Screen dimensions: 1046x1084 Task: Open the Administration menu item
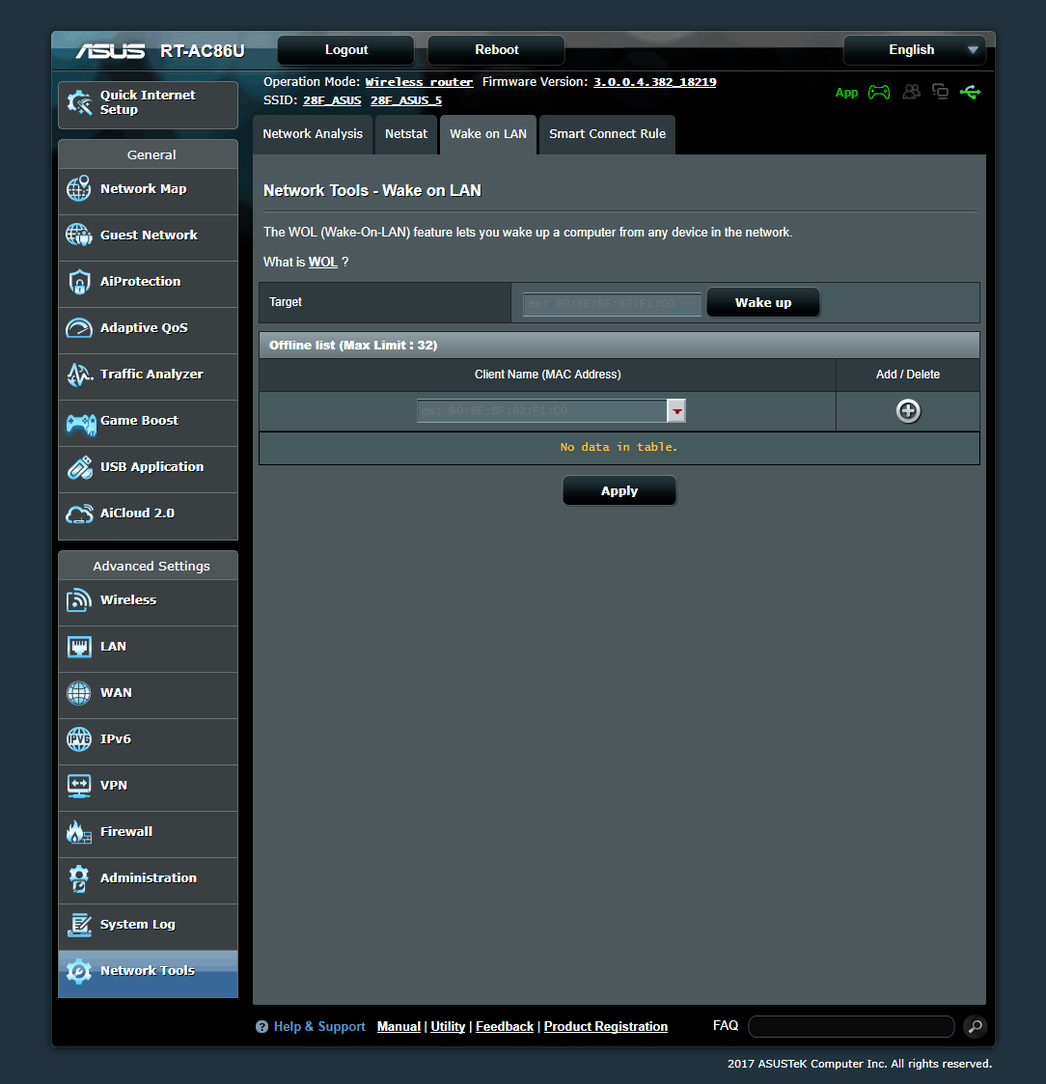click(x=148, y=878)
